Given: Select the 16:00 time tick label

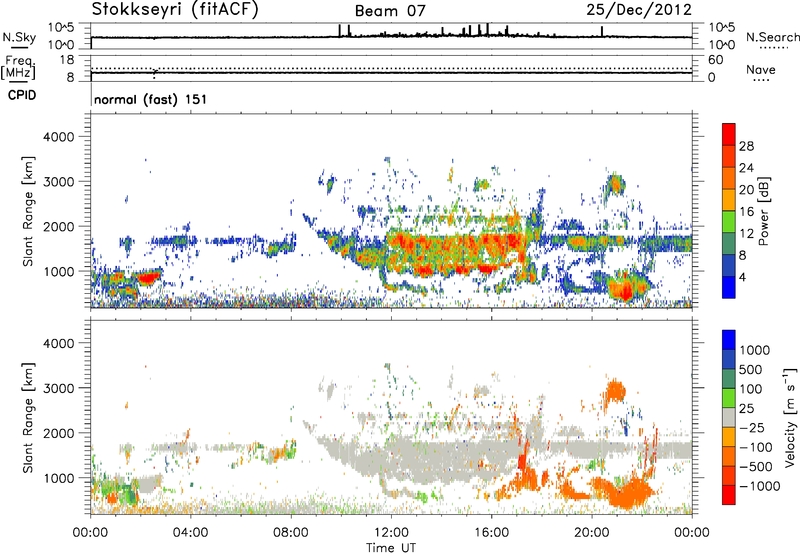Looking at the screenshot, I should (x=491, y=533).
